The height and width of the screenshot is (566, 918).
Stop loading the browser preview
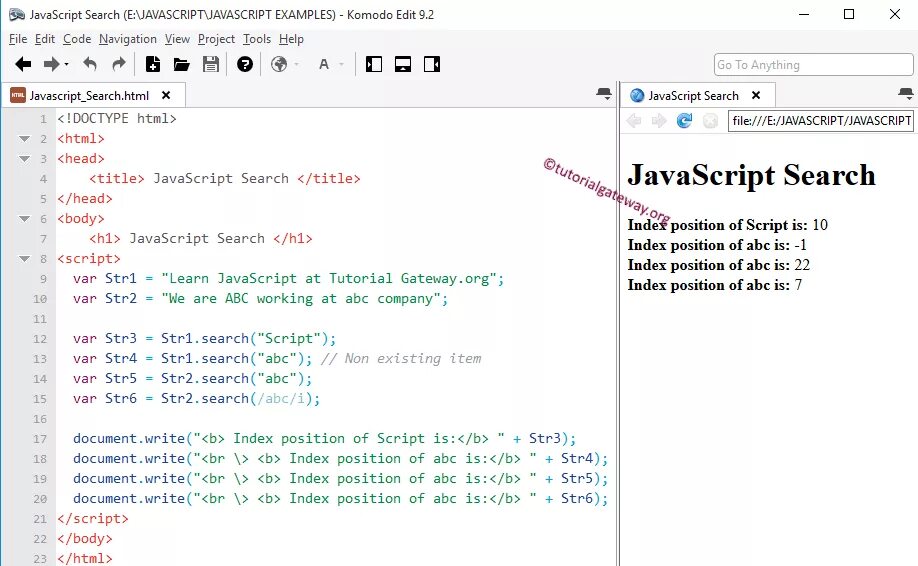click(710, 121)
